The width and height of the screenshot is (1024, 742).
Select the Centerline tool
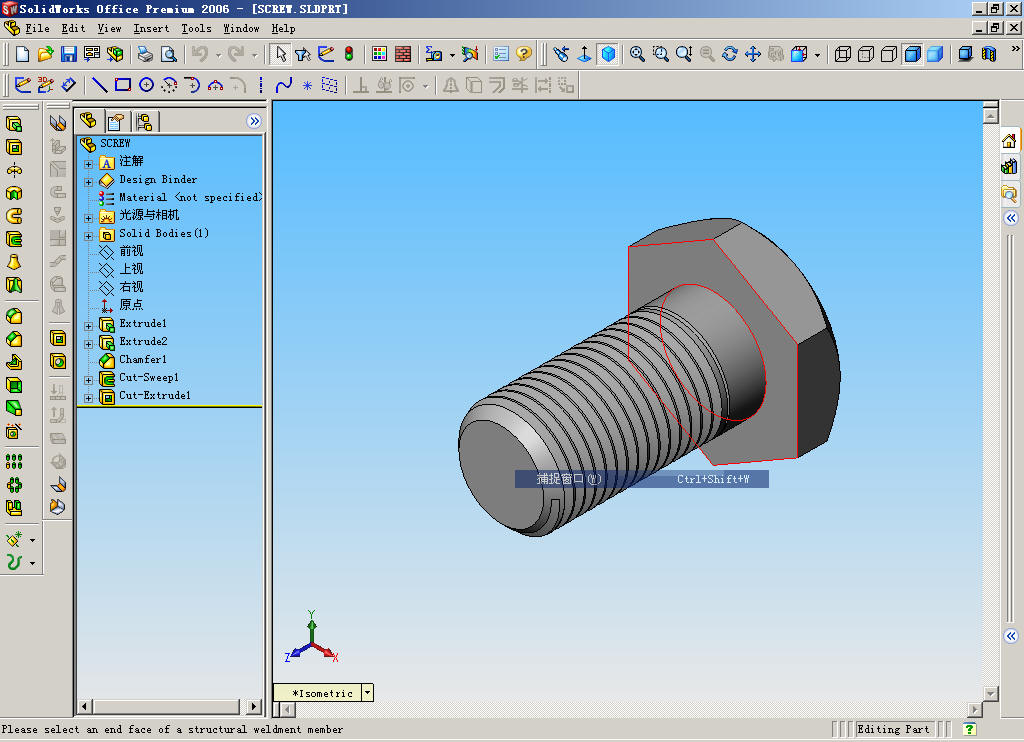pos(261,85)
